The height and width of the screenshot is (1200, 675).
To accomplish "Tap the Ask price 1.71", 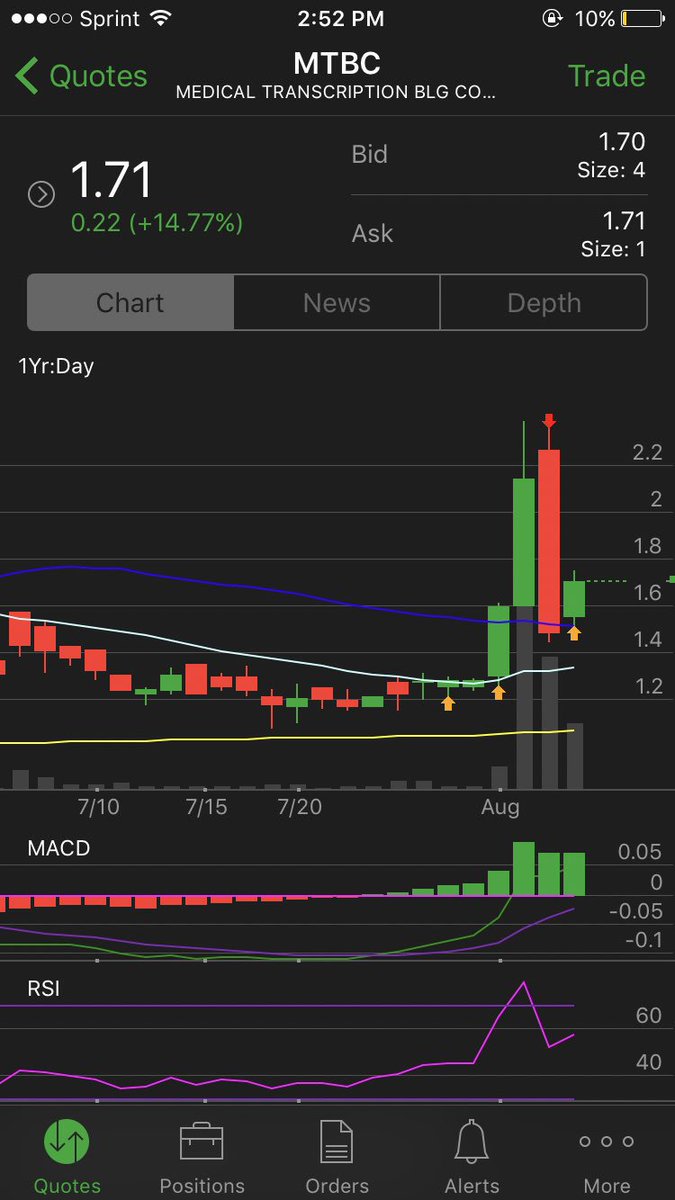I will 623,220.
